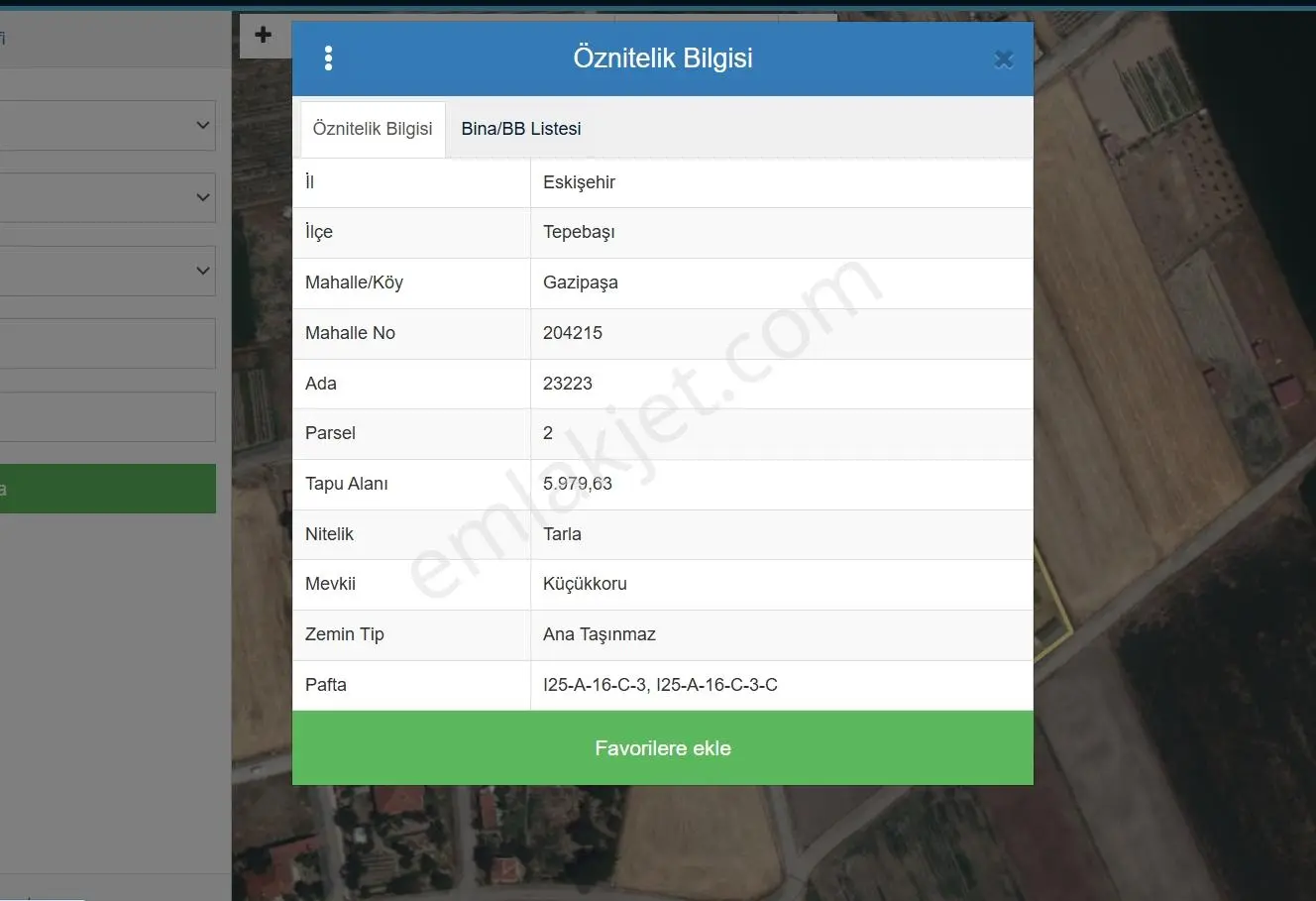Expand the first dropdown in left panel
The width and height of the screenshot is (1316, 901).
pos(107,125)
